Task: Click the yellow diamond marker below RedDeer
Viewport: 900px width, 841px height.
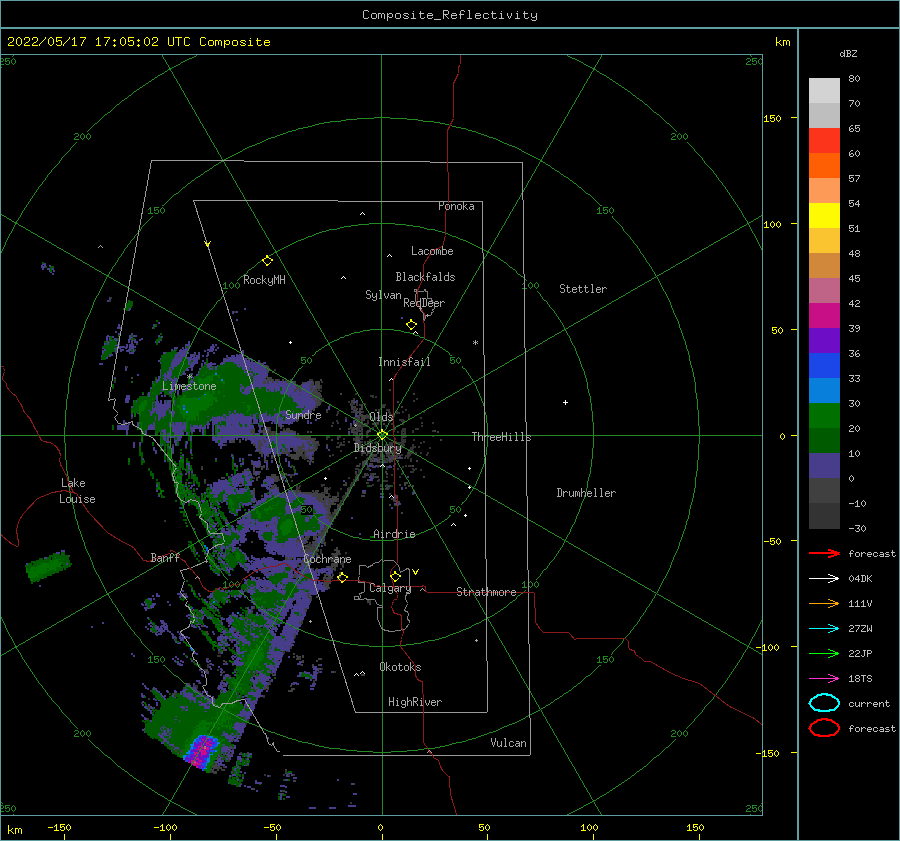Action: (411, 325)
